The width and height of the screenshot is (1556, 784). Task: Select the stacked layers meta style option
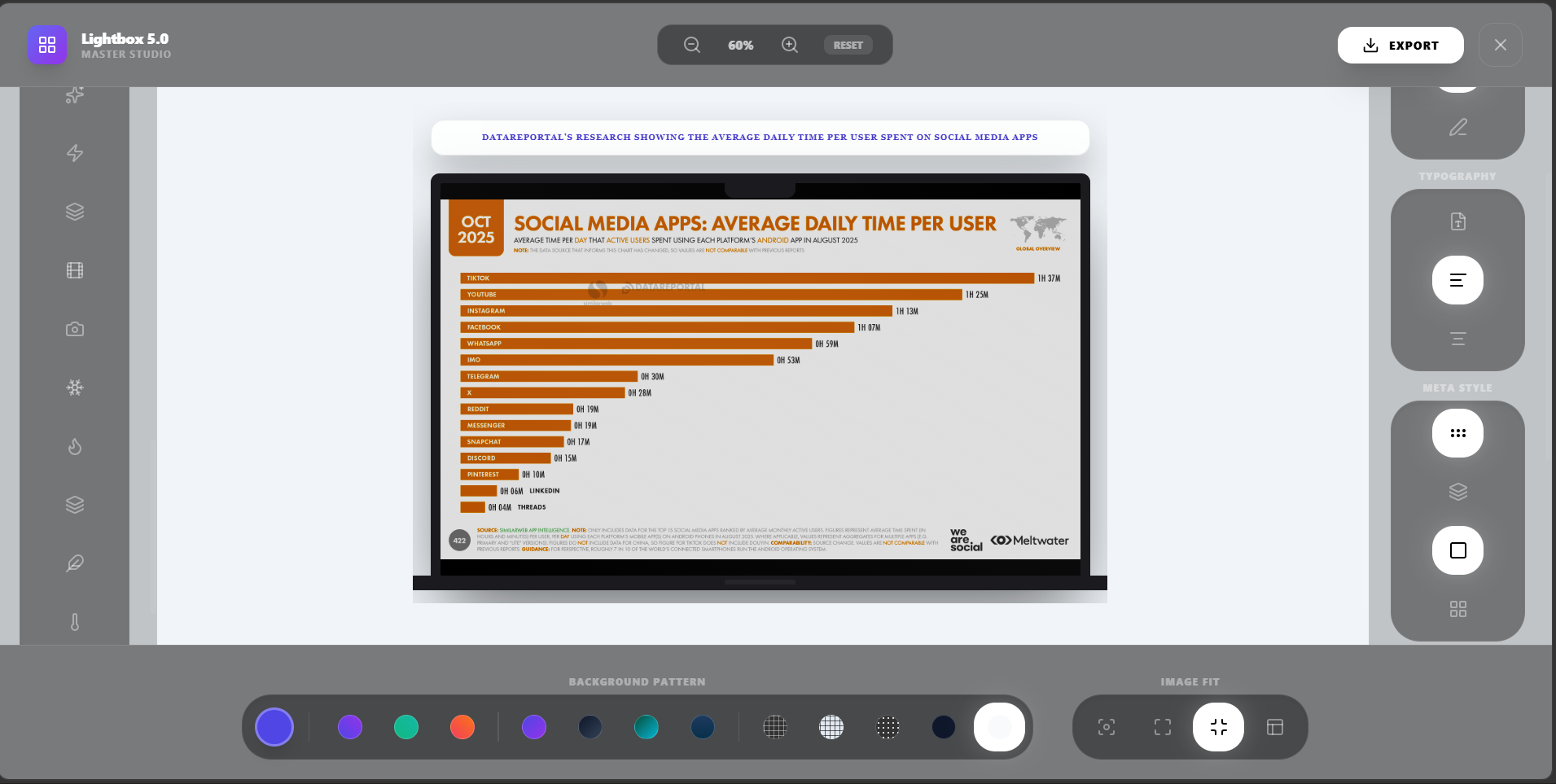[1457, 492]
